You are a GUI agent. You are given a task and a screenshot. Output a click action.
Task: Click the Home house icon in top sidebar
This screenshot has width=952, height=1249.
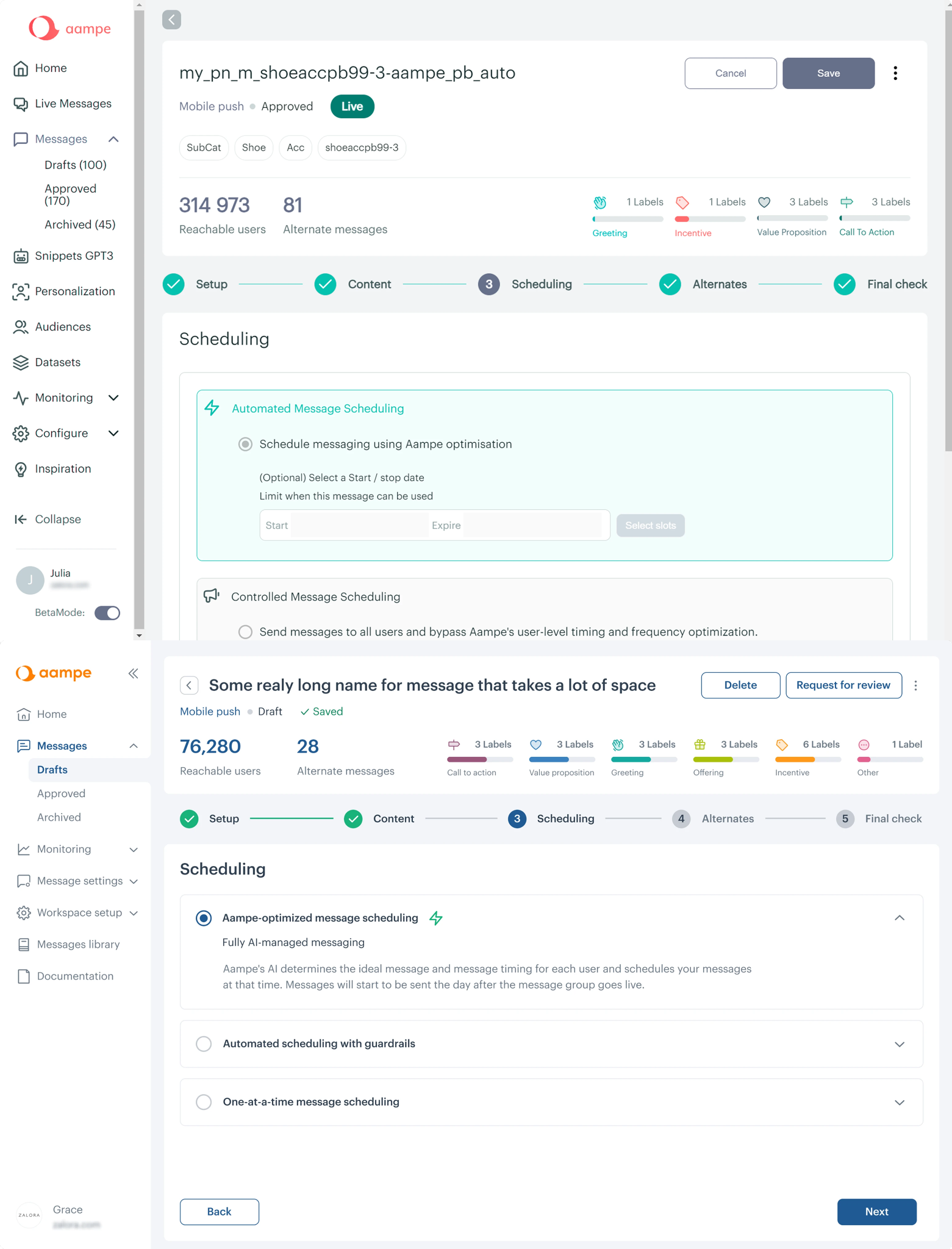click(21, 68)
